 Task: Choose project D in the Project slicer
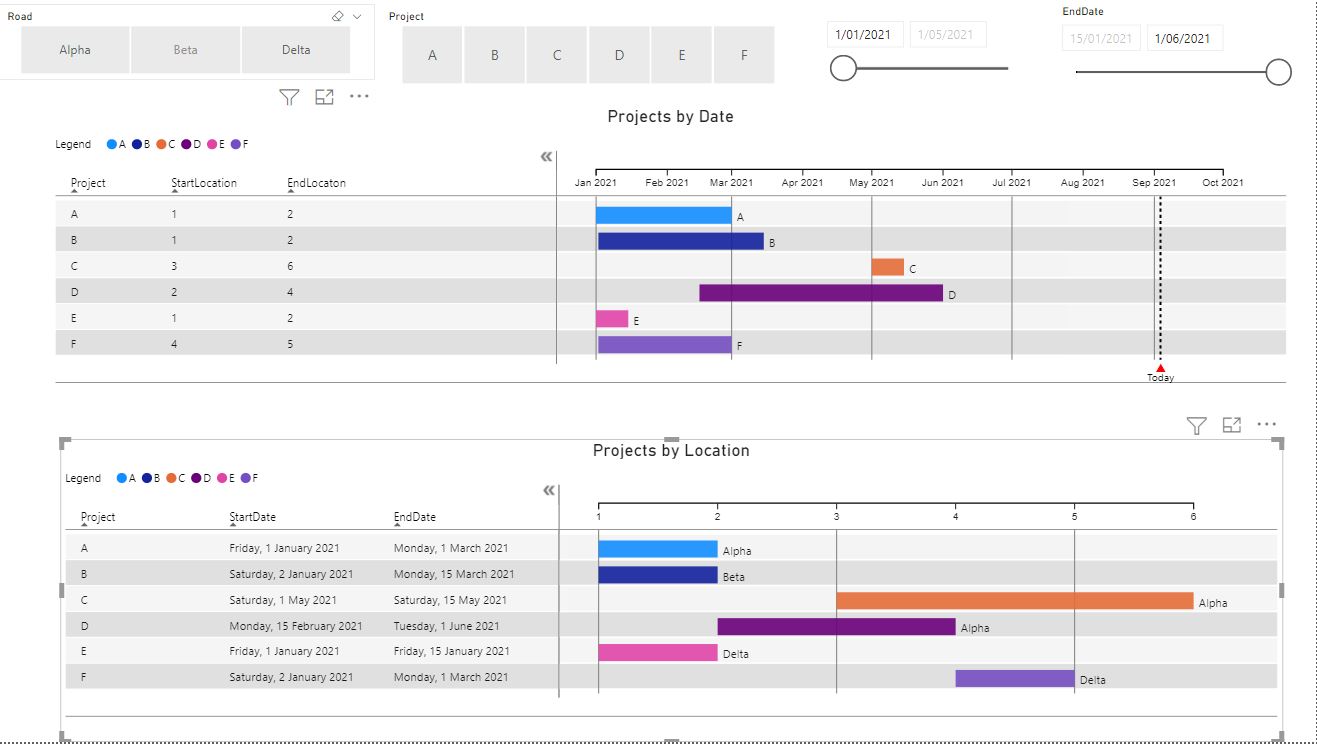619,55
